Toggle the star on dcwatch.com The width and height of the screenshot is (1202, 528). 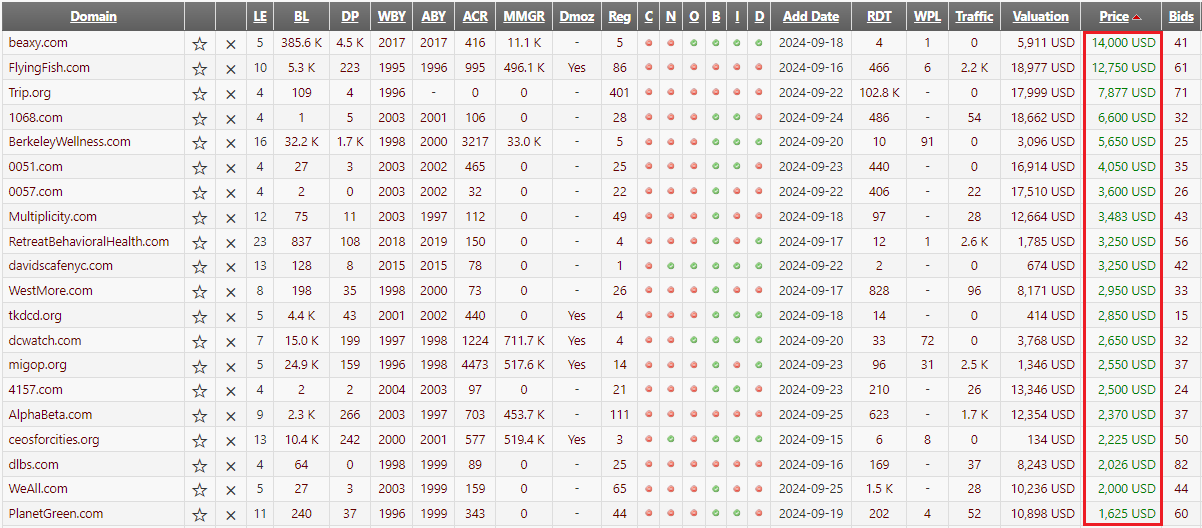click(200, 341)
